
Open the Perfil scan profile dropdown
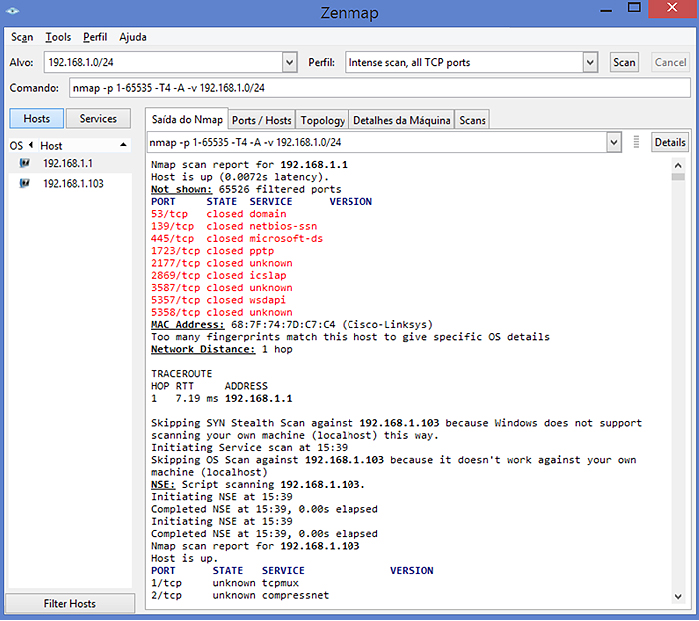(x=590, y=62)
